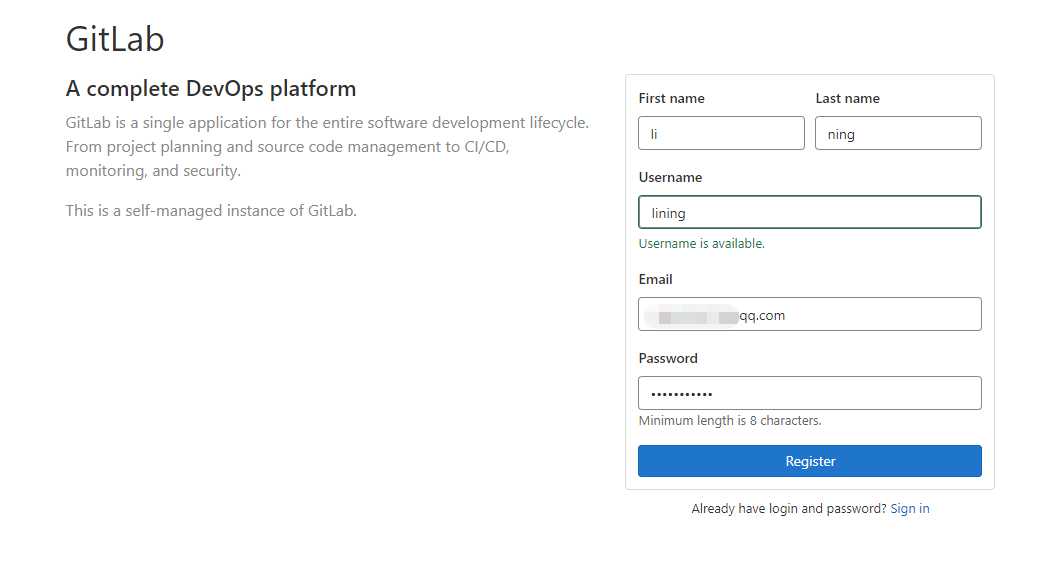Click the "Username is available." message
Image resolution: width=1045 pixels, height=582 pixels.
pos(701,243)
